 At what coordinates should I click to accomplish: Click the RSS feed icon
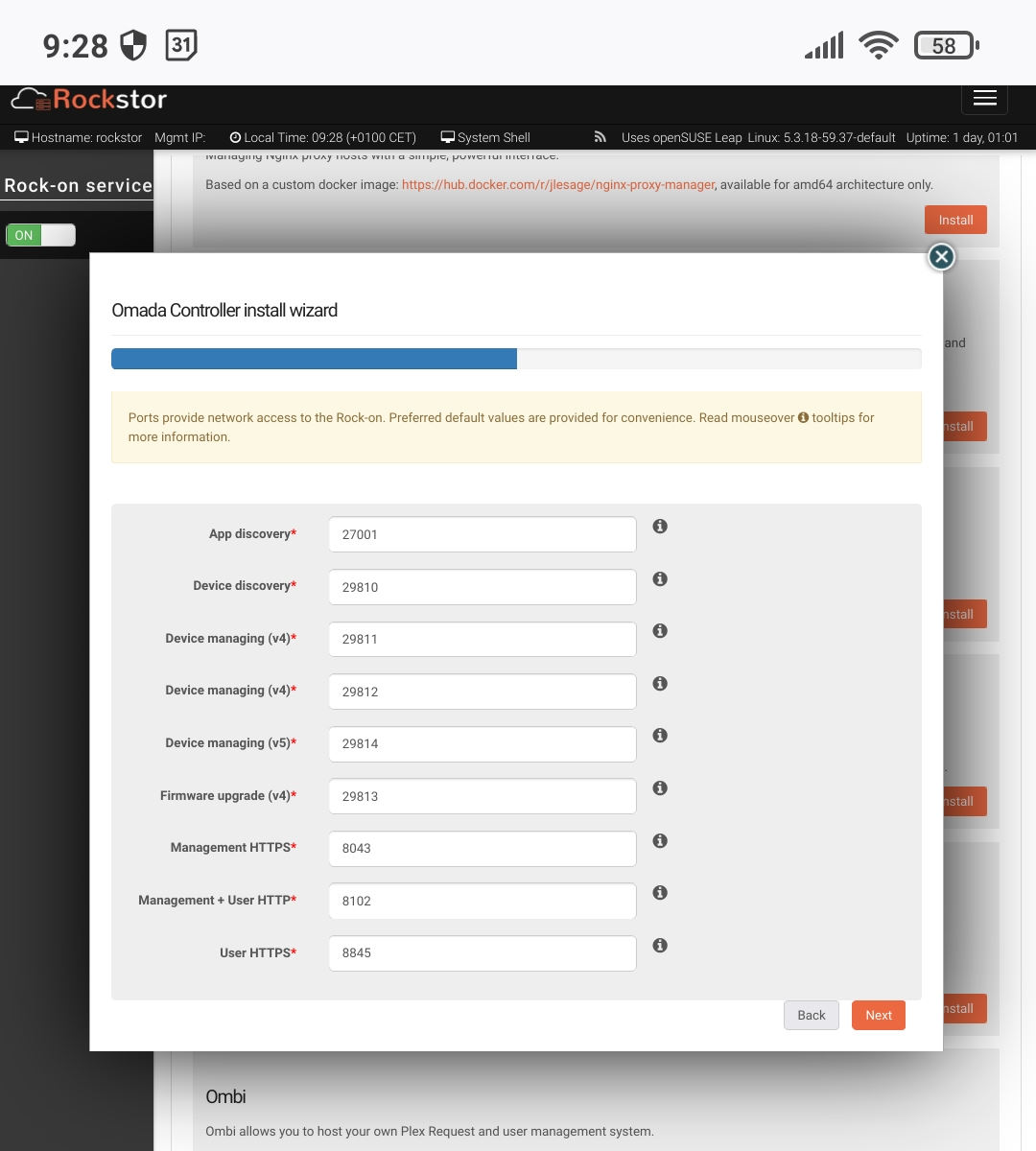click(x=600, y=137)
